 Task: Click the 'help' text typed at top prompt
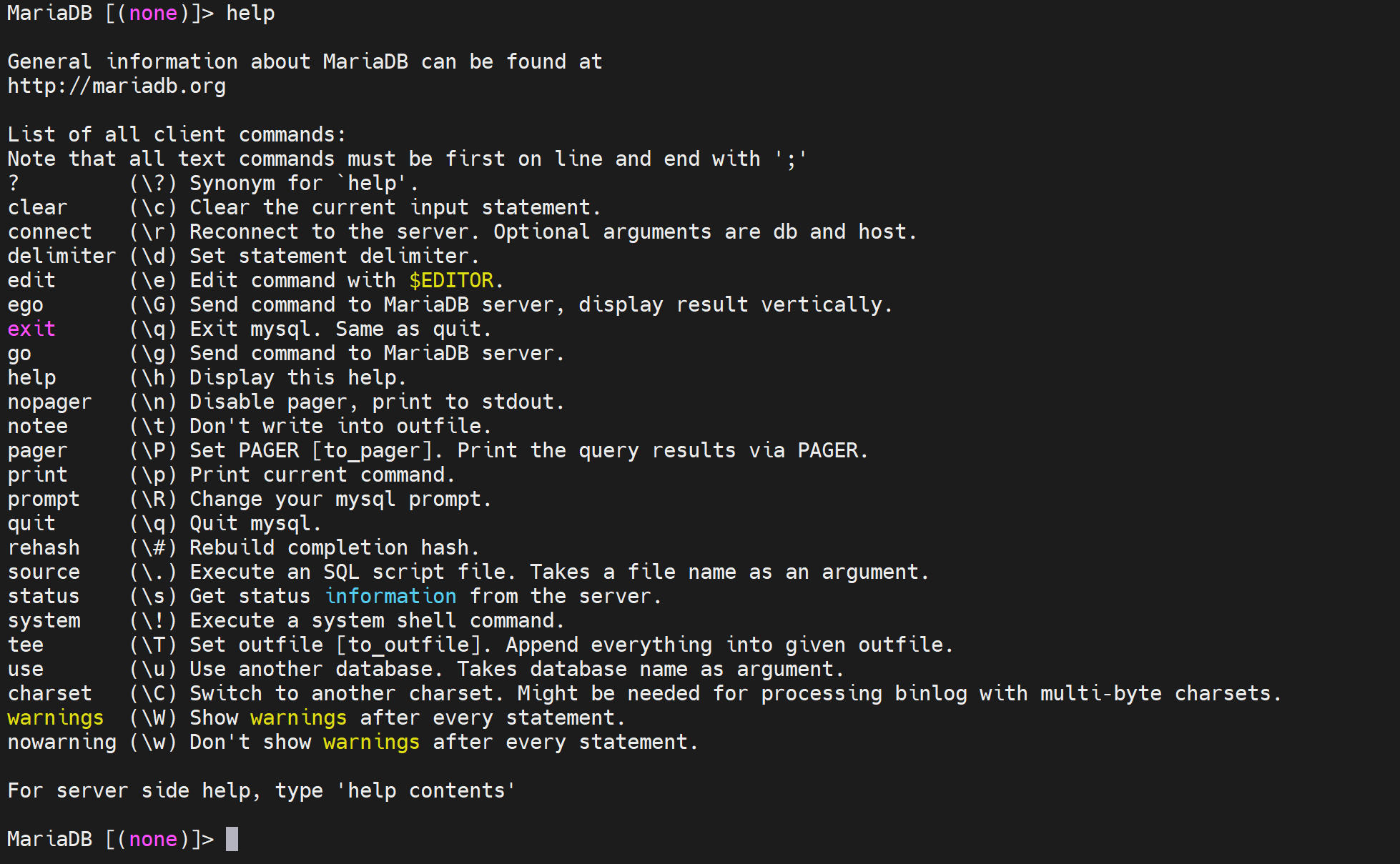point(250,14)
